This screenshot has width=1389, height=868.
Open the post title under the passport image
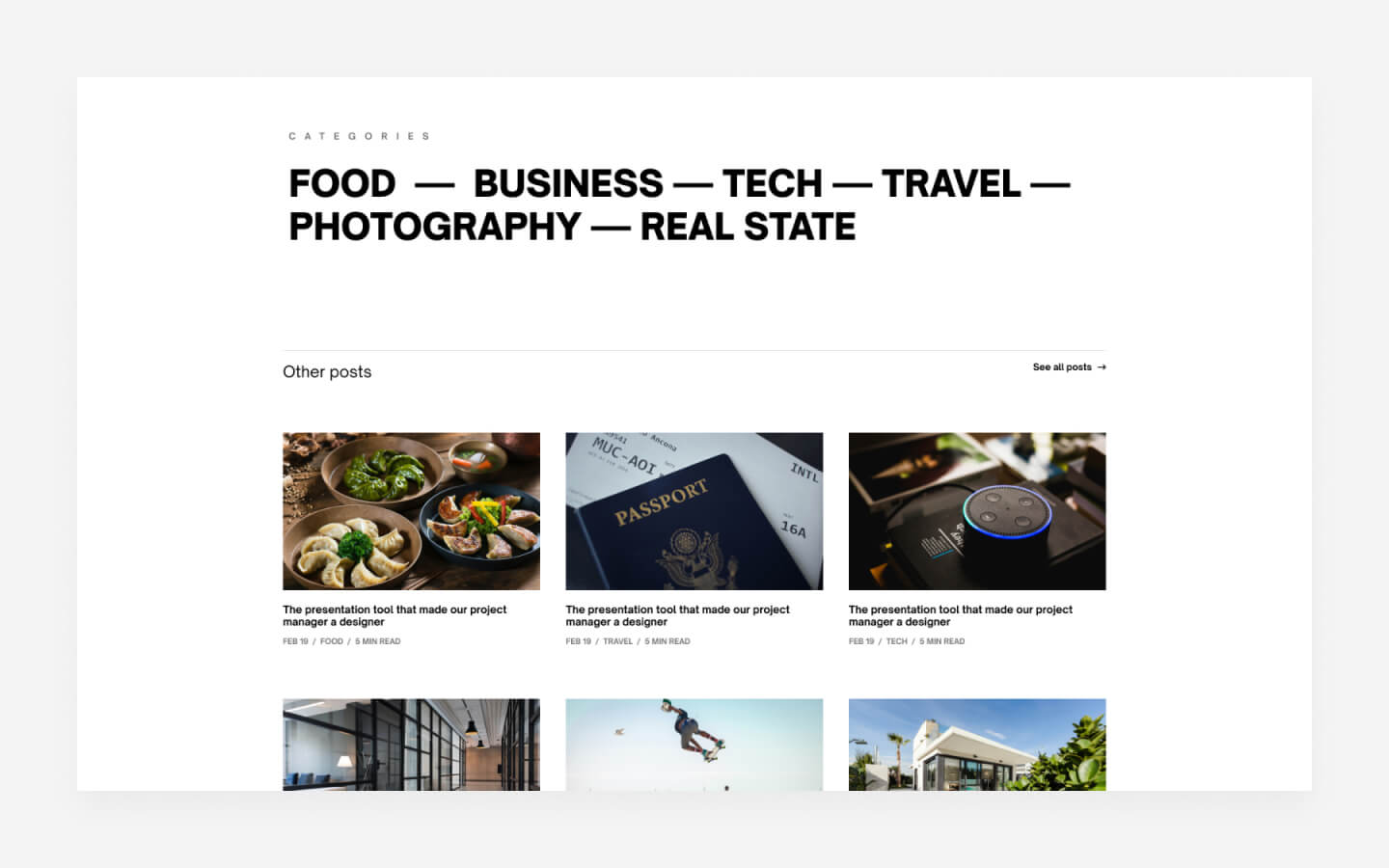(x=677, y=615)
